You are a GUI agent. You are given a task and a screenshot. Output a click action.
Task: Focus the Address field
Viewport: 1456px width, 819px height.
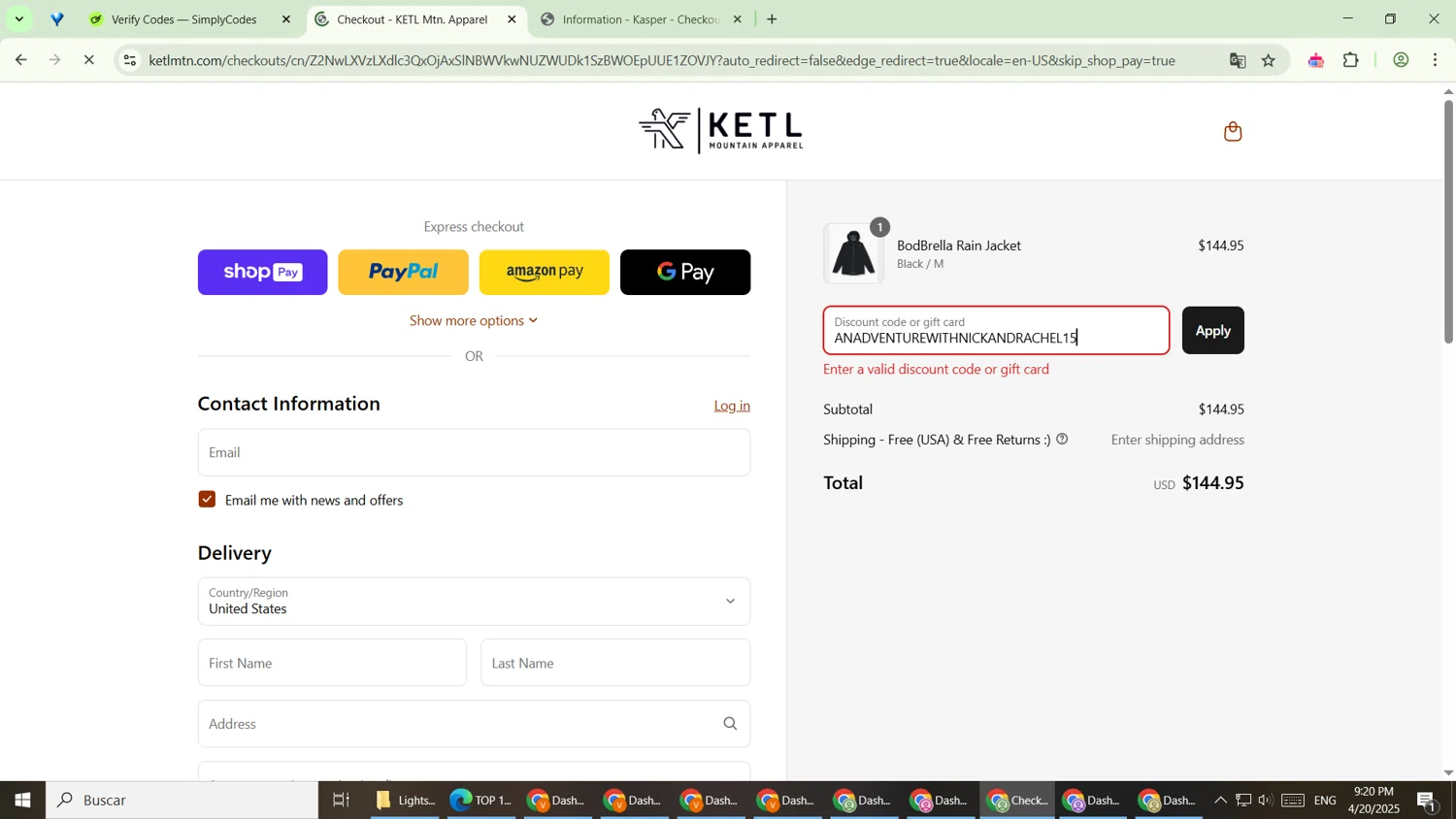pyautogui.click(x=474, y=724)
